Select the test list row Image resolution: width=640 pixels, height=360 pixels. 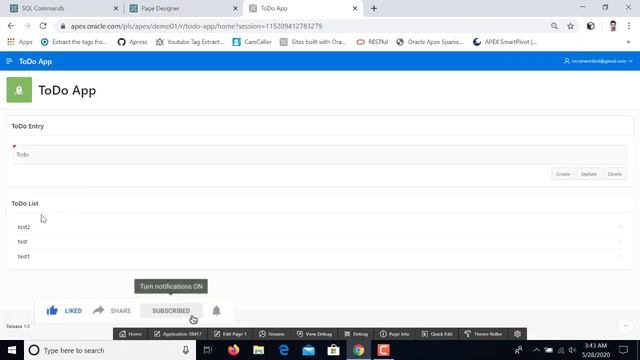click(x=319, y=242)
